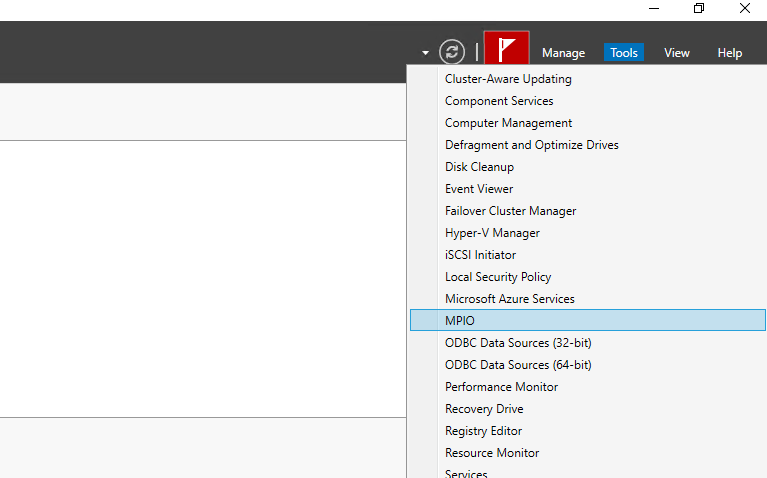This screenshot has width=767, height=478.
Task: Launch Cluster-Aware Updating
Action: (508, 79)
